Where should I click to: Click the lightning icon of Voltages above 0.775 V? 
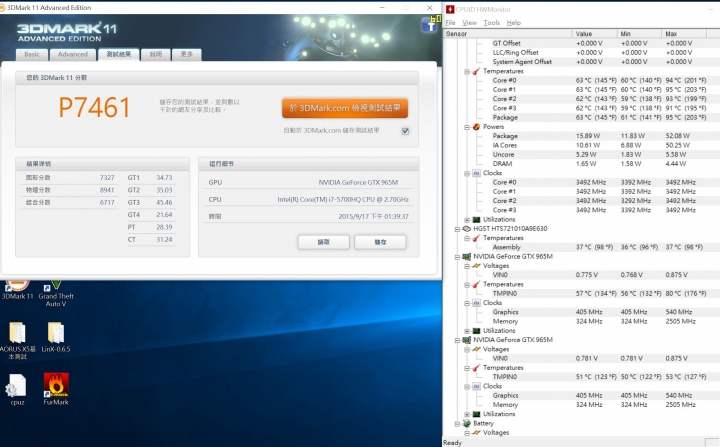[x=476, y=266]
